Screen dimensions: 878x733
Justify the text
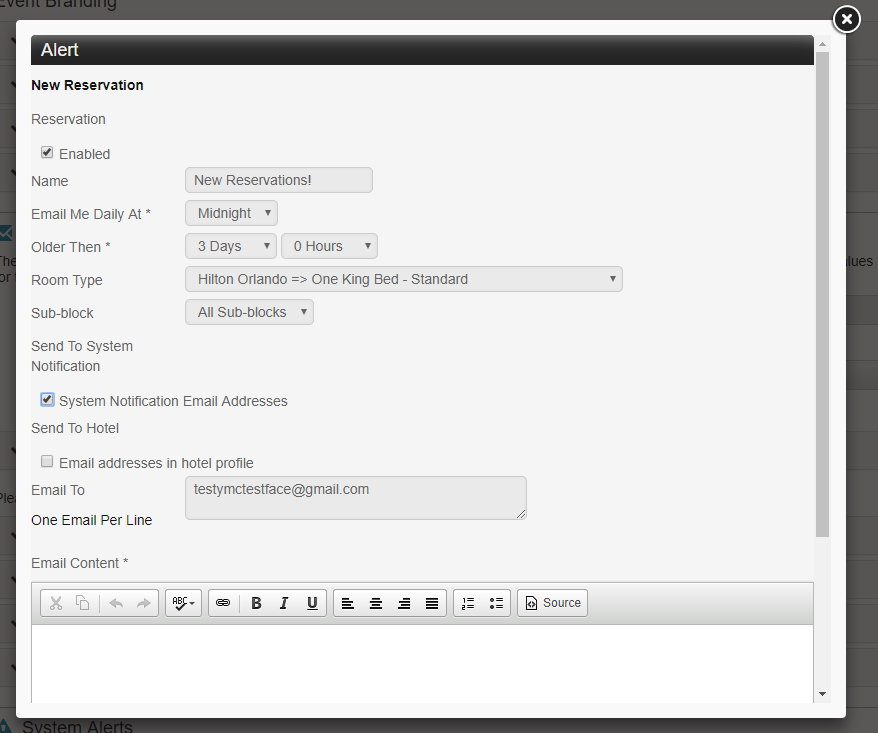tap(432, 603)
